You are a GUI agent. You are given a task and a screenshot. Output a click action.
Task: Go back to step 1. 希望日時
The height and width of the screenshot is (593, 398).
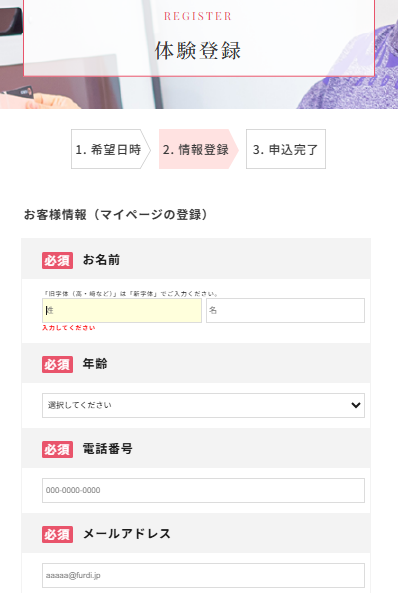[x=111, y=149]
